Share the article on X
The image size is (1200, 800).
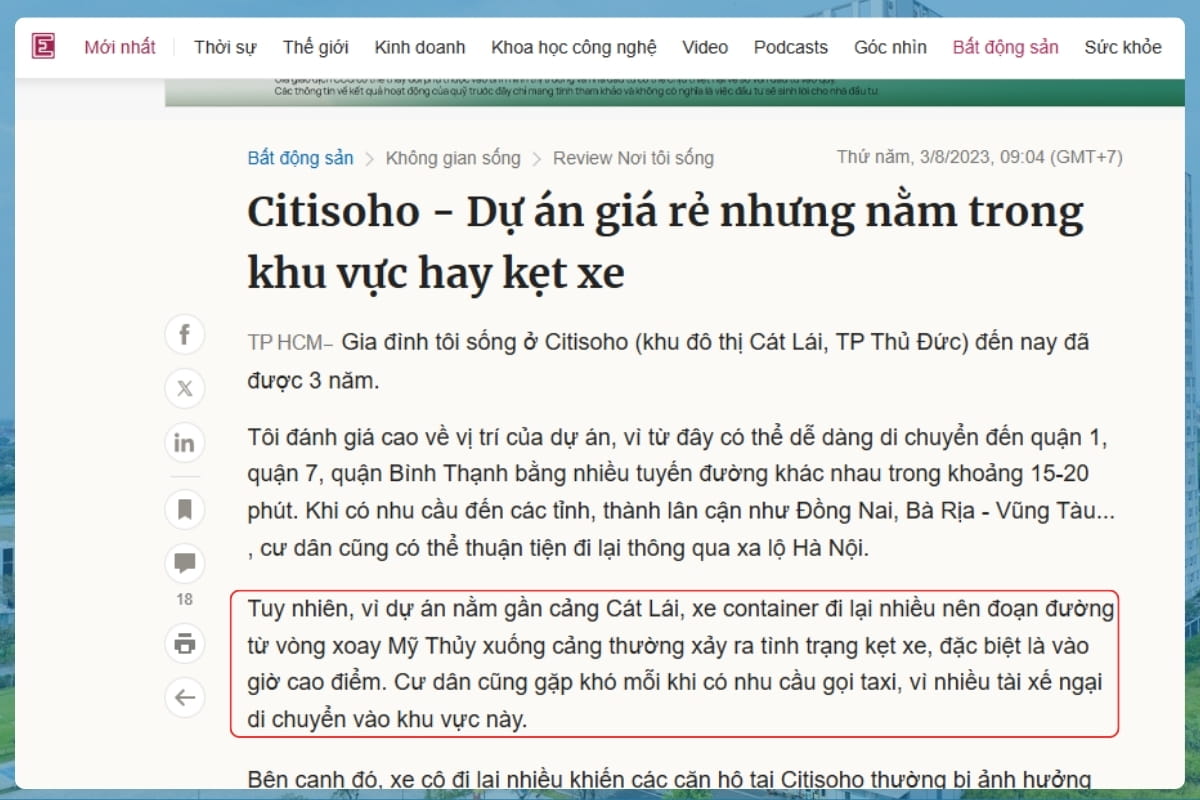click(184, 389)
